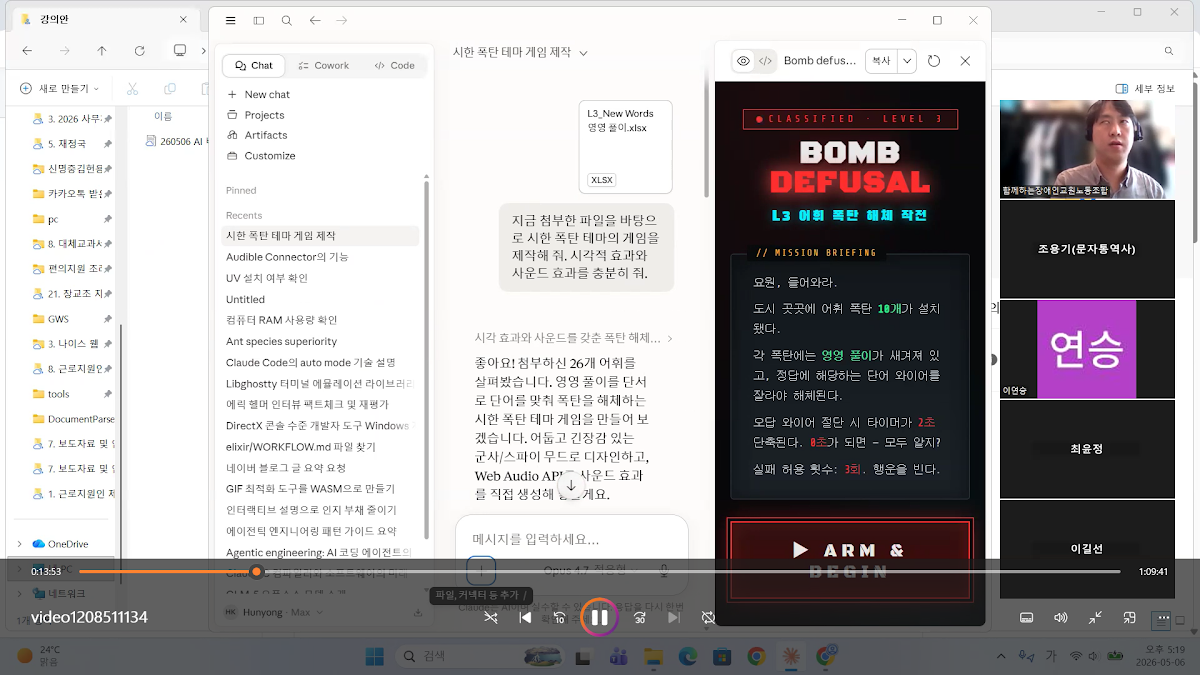Reload the Bomb defusal artifact
This screenshot has height=675, width=1200.
coord(934,61)
